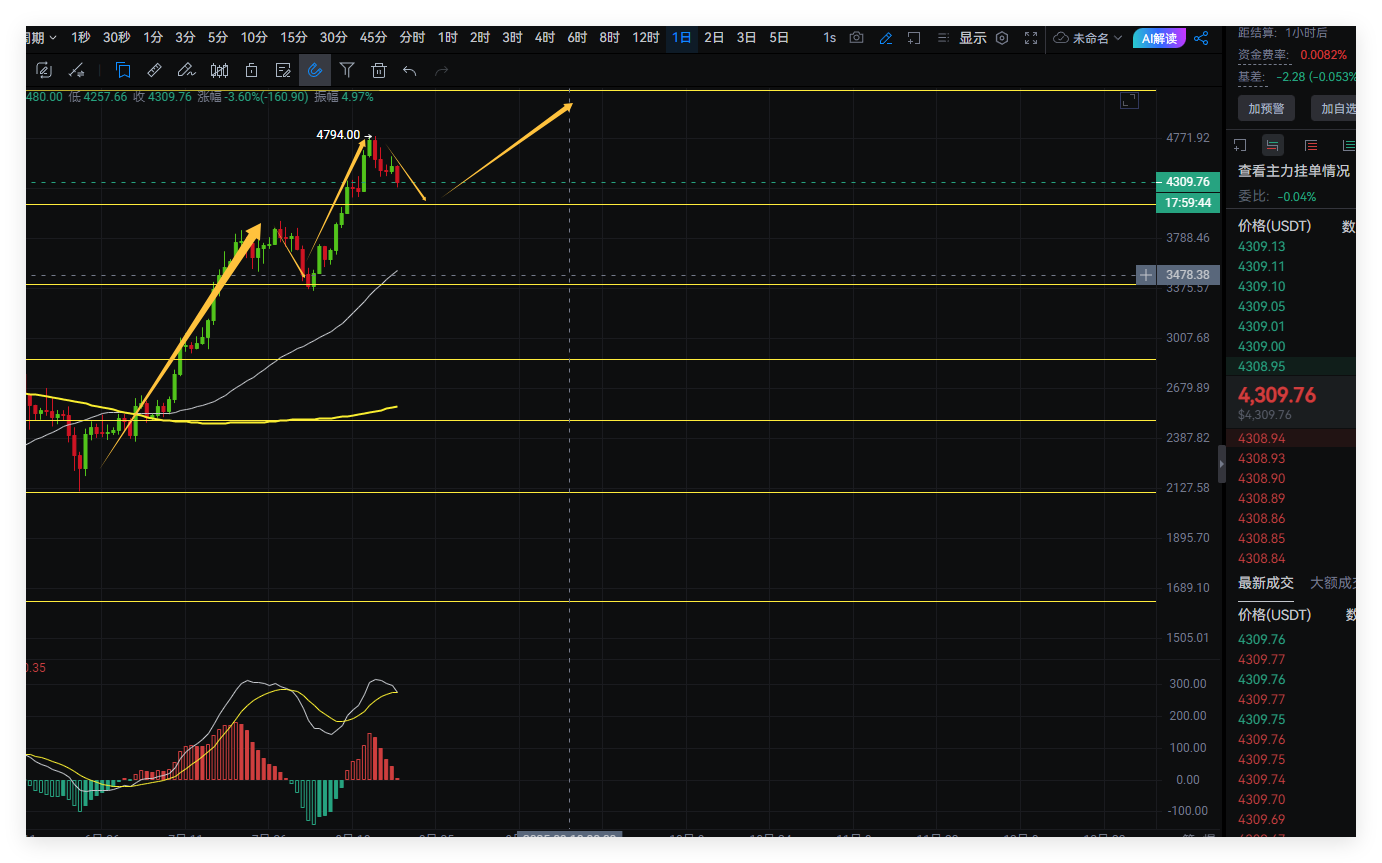Image resolution: width=1382 pixels, height=863 pixels.
Task: Click the blue share icon
Action: 1202,38
